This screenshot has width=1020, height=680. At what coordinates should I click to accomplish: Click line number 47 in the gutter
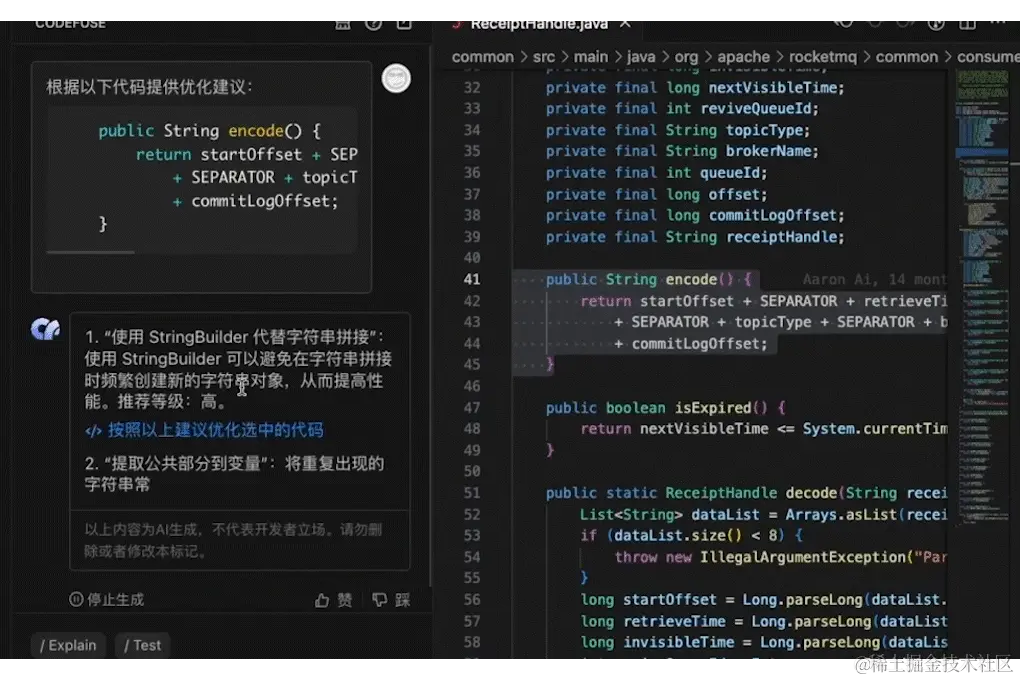click(472, 407)
